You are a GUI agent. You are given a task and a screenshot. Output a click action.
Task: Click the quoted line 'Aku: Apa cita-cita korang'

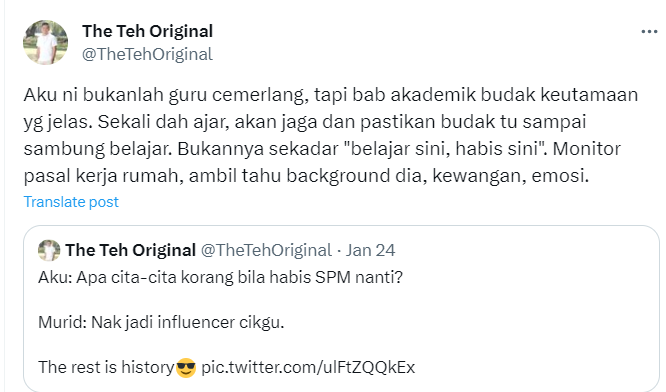pyautogui.click(x=220, y=277)
